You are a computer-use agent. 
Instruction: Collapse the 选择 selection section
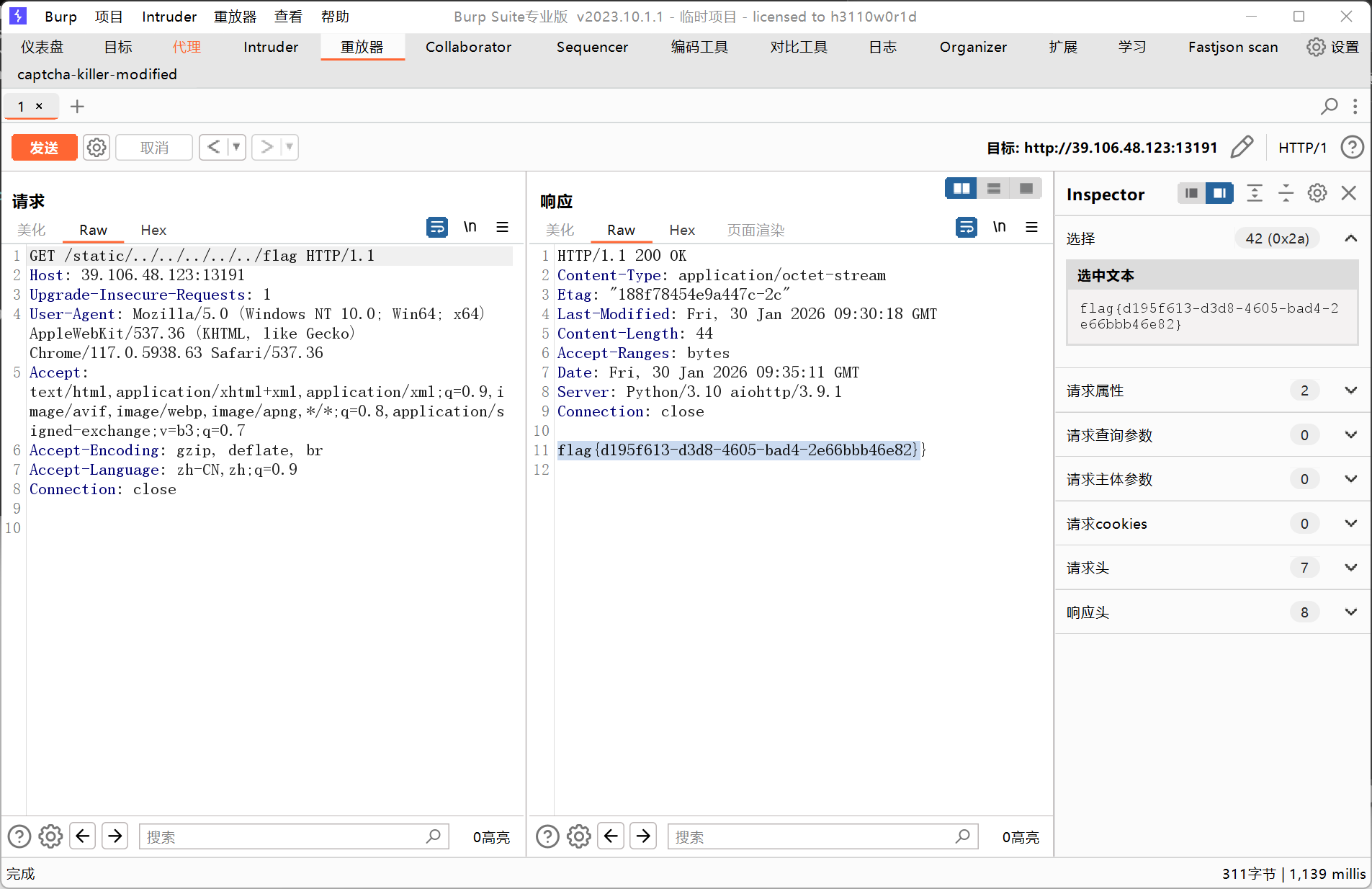(x=1351, y=238)
